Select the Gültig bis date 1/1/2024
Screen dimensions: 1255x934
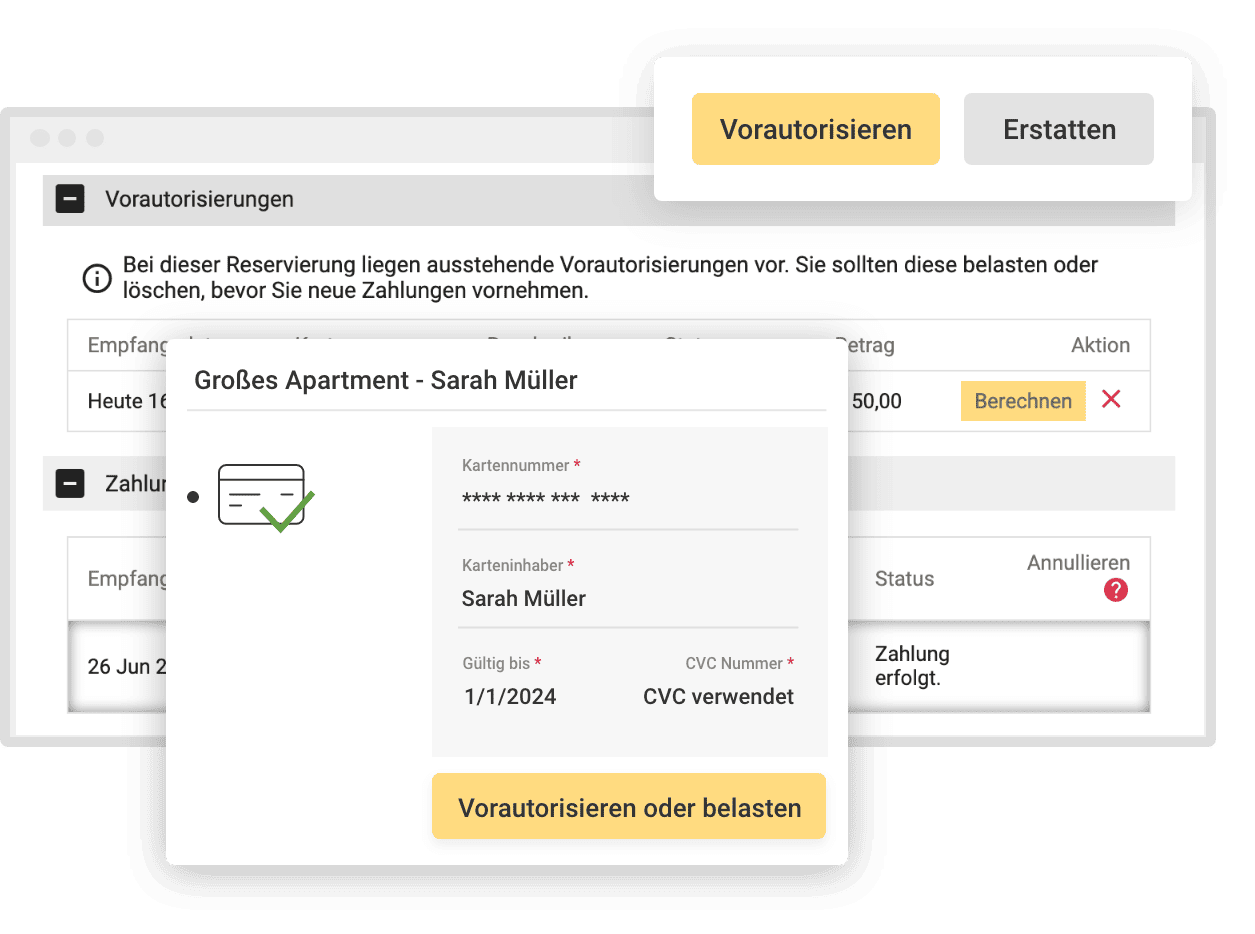point(510,697)
